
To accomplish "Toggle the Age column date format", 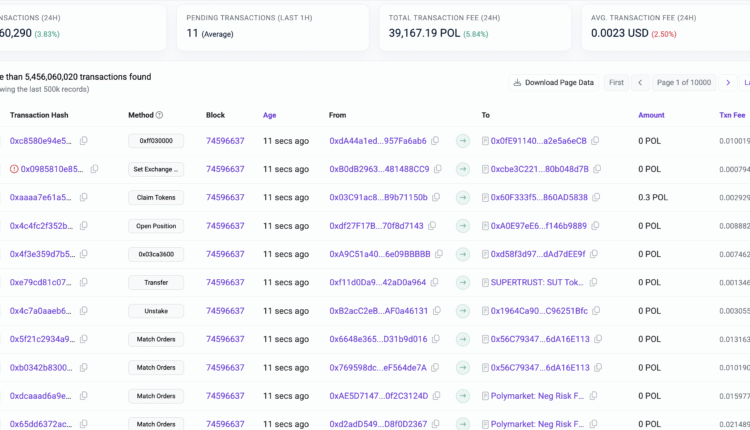I will pyautogui.click(x=269, y=115).
